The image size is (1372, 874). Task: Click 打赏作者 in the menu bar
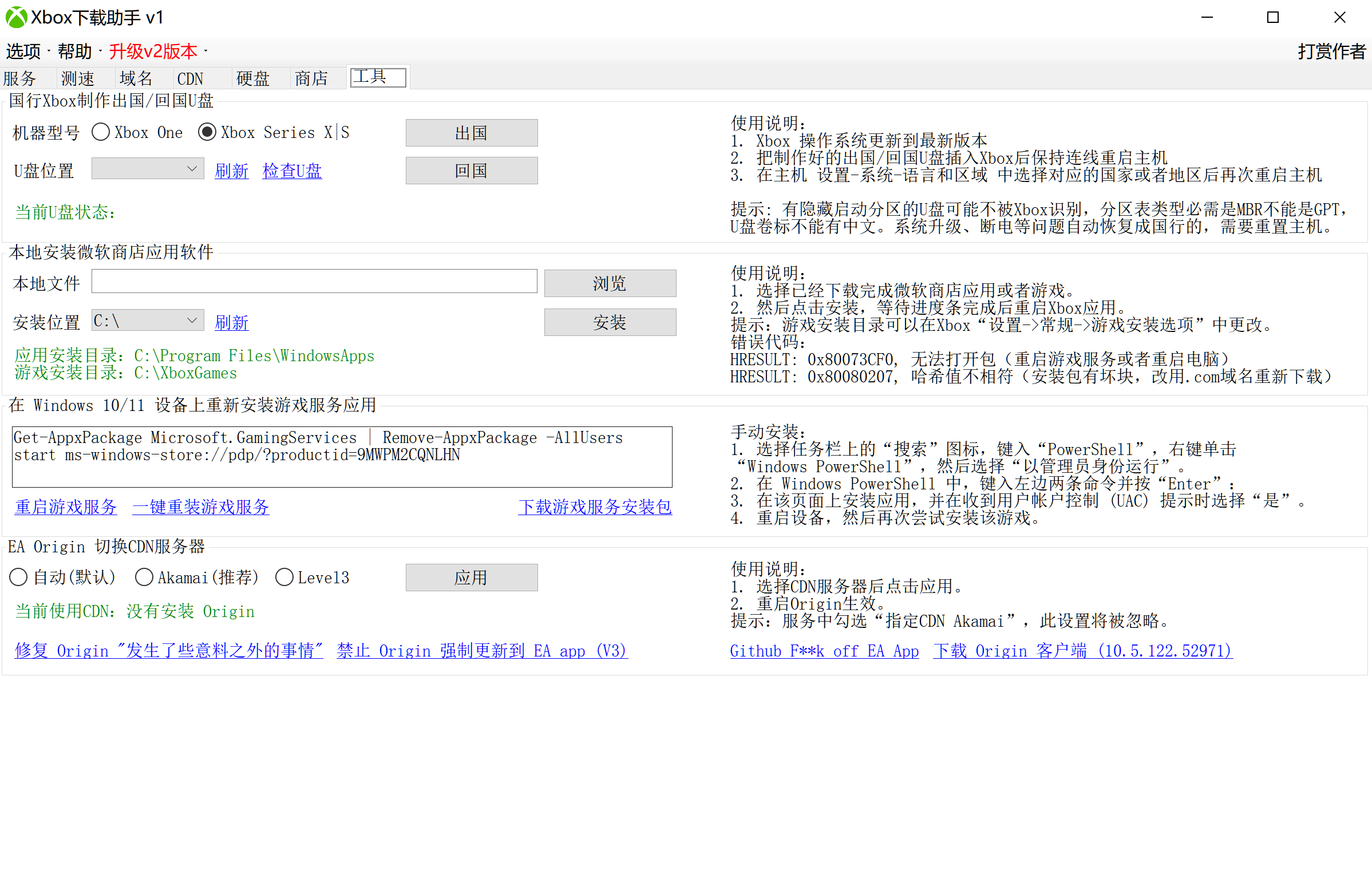1331,52
